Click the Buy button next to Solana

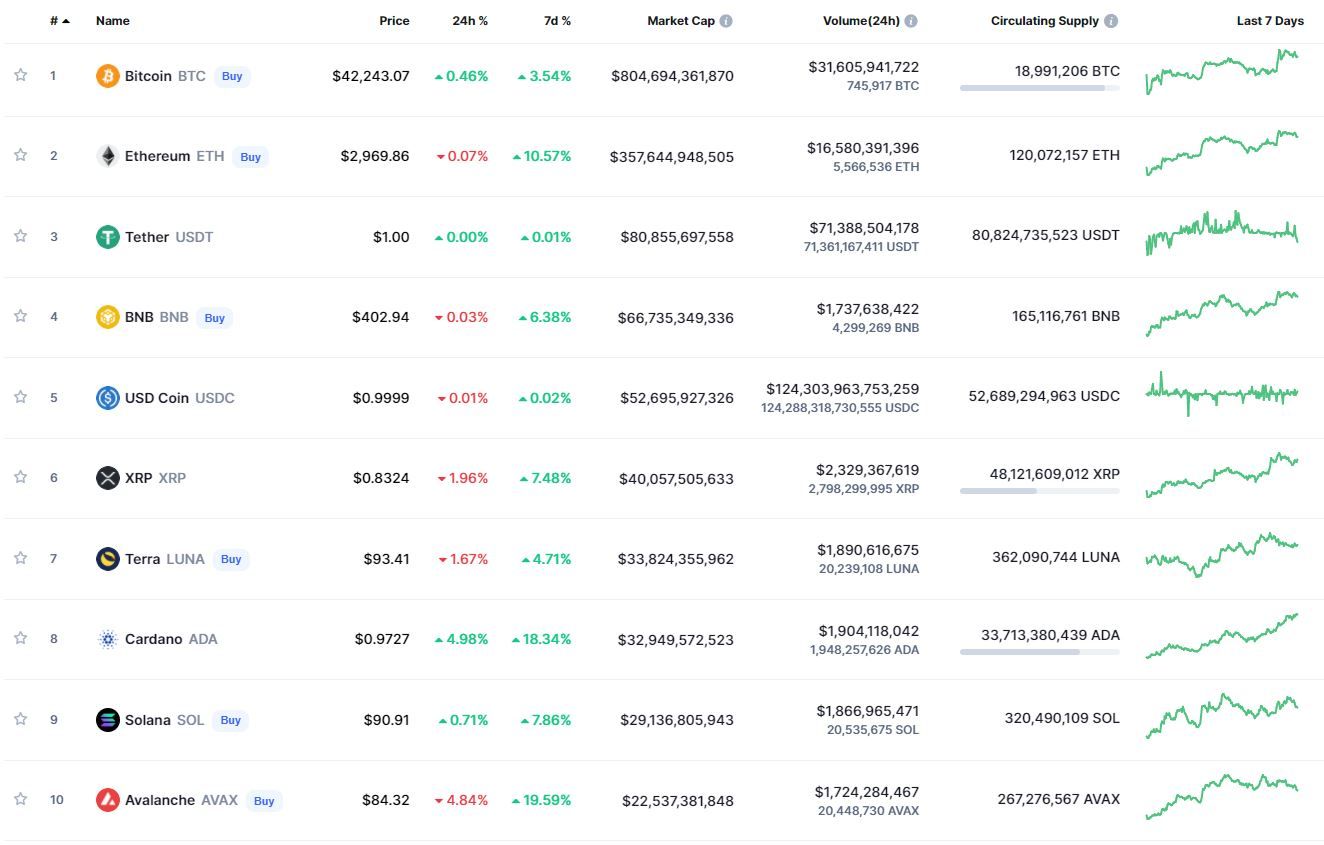click(230, 720)
